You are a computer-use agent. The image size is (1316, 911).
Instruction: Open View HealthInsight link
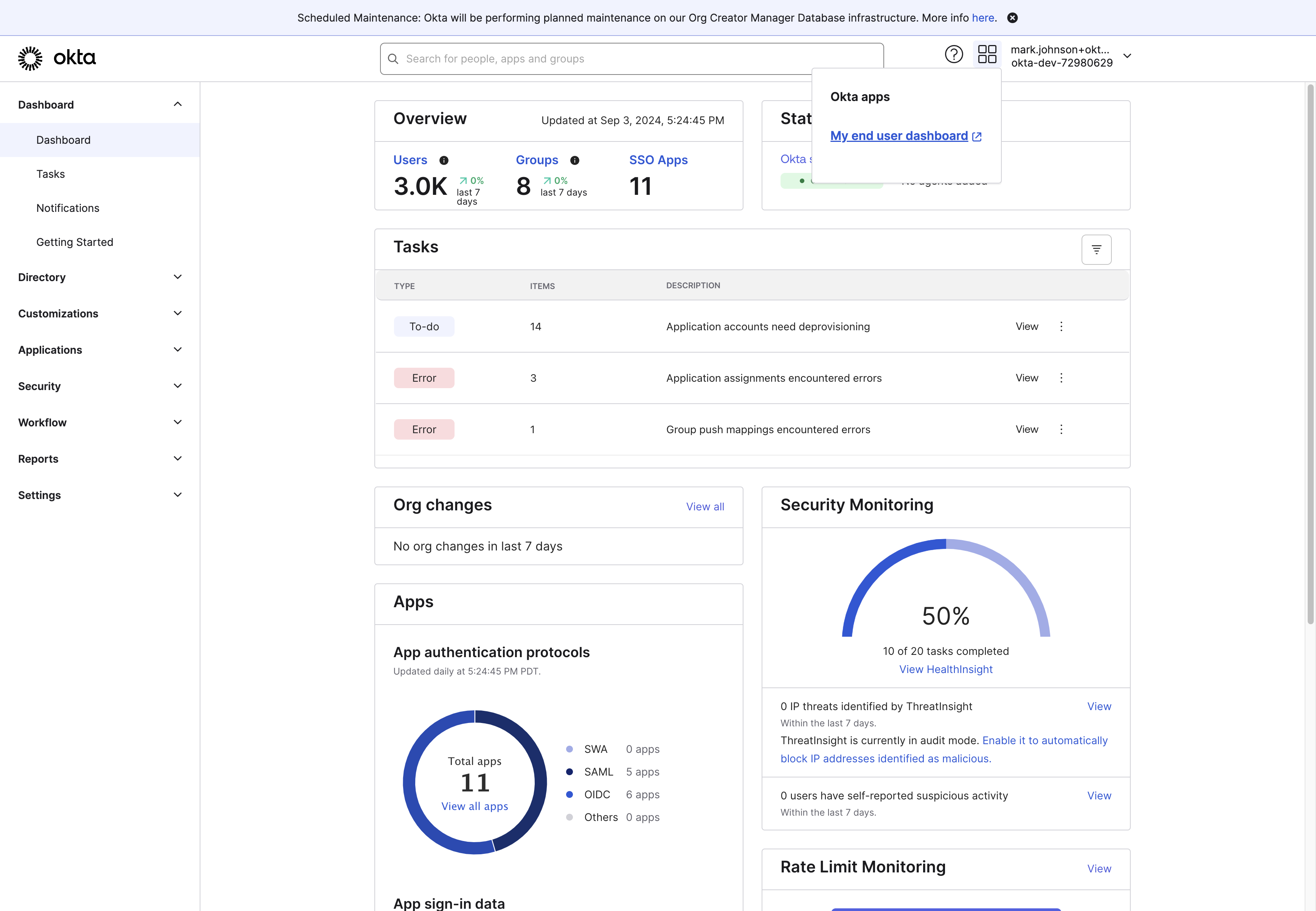pos(946,670)
